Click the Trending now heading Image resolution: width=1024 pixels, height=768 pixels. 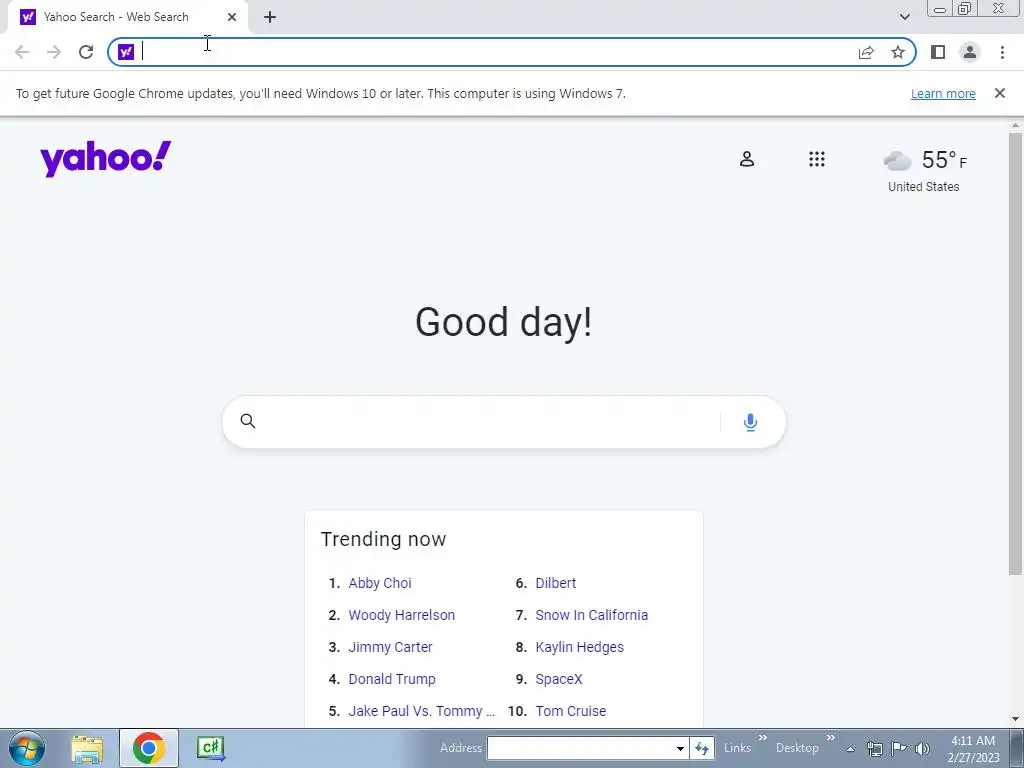tap(383, 539)
